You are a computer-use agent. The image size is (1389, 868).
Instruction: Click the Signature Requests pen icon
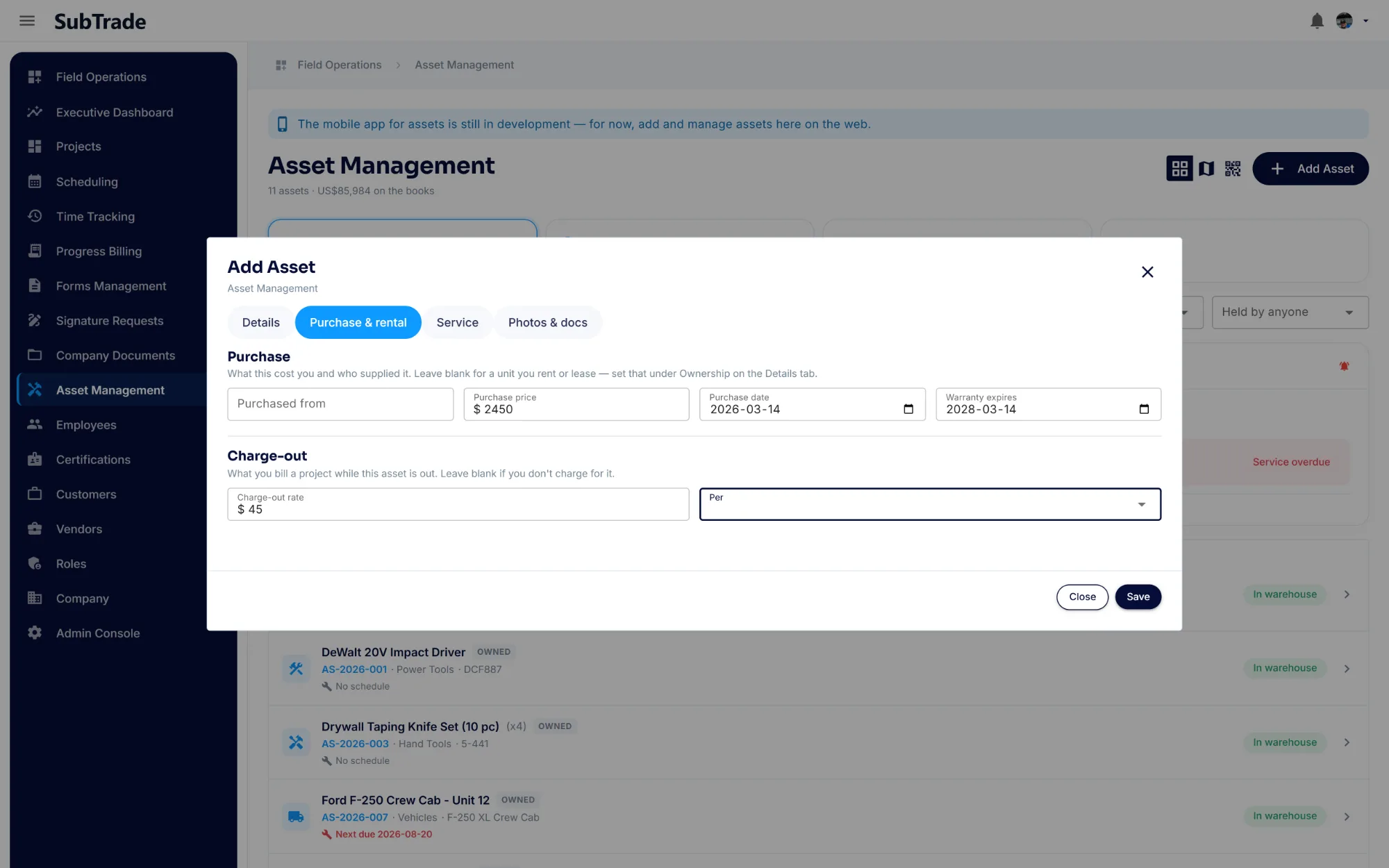[35, 320]
